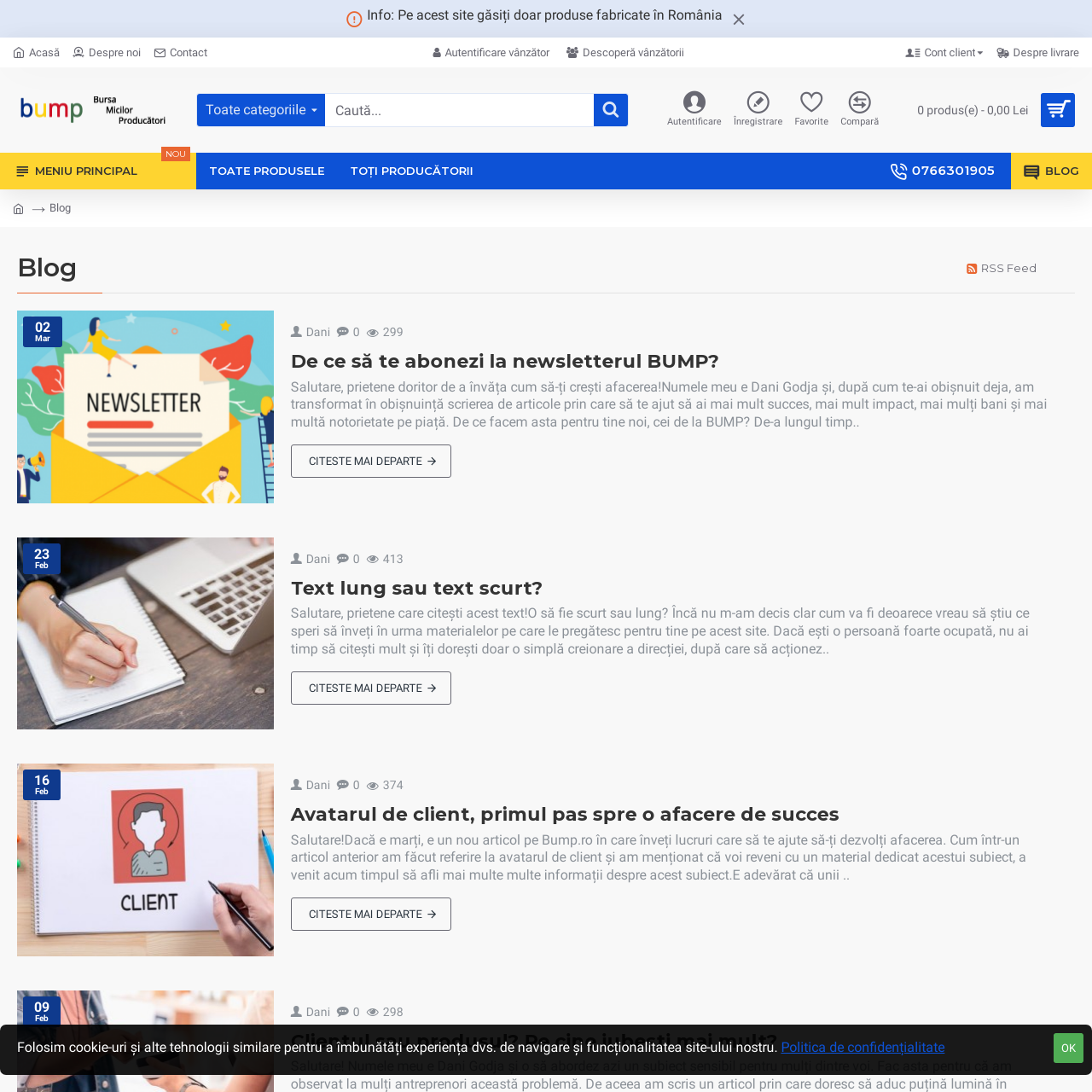Open the RSS Feed link
The width and height of the screenshot is (1092, 1092).
click(x=1002, y=269)
